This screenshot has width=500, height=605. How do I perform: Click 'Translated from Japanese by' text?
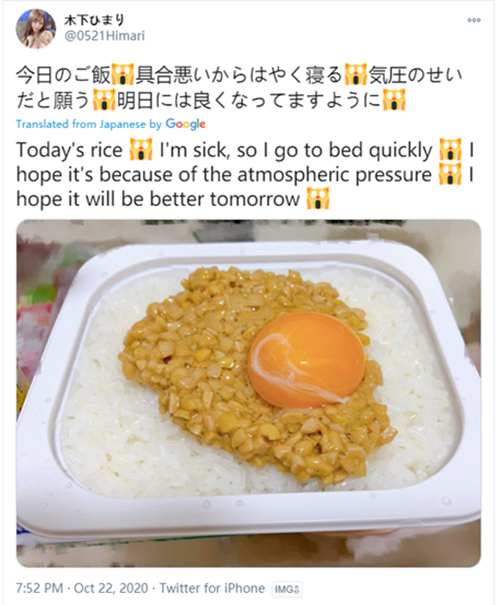[89, 124]
